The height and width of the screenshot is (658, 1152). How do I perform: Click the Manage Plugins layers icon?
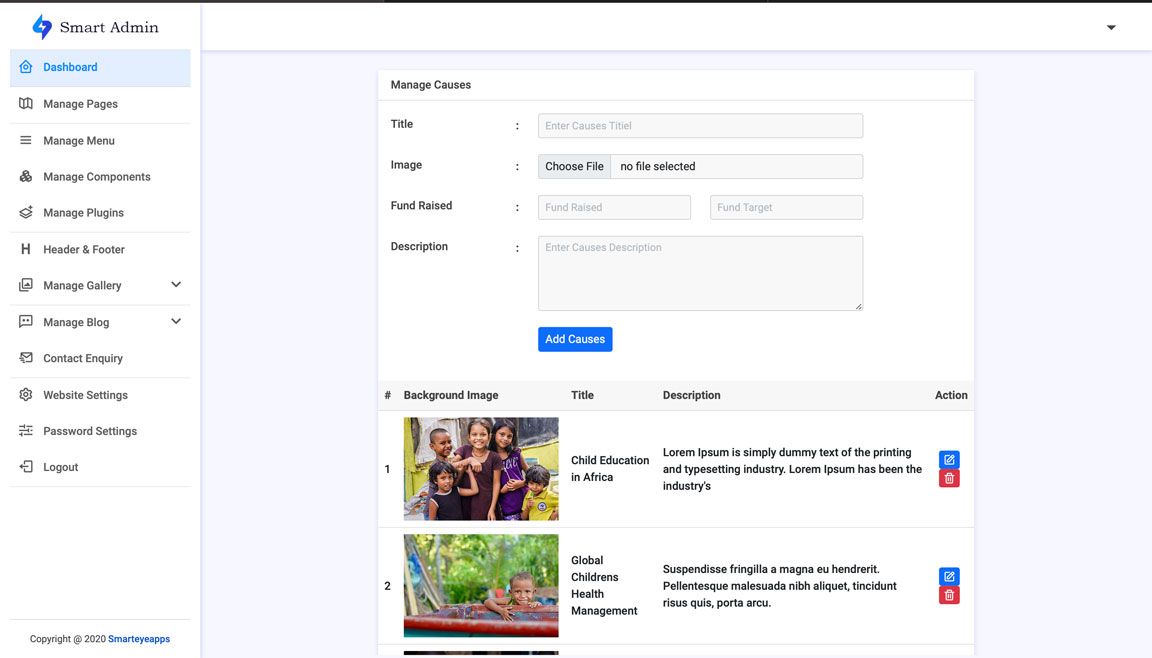(x=26, y=212)
